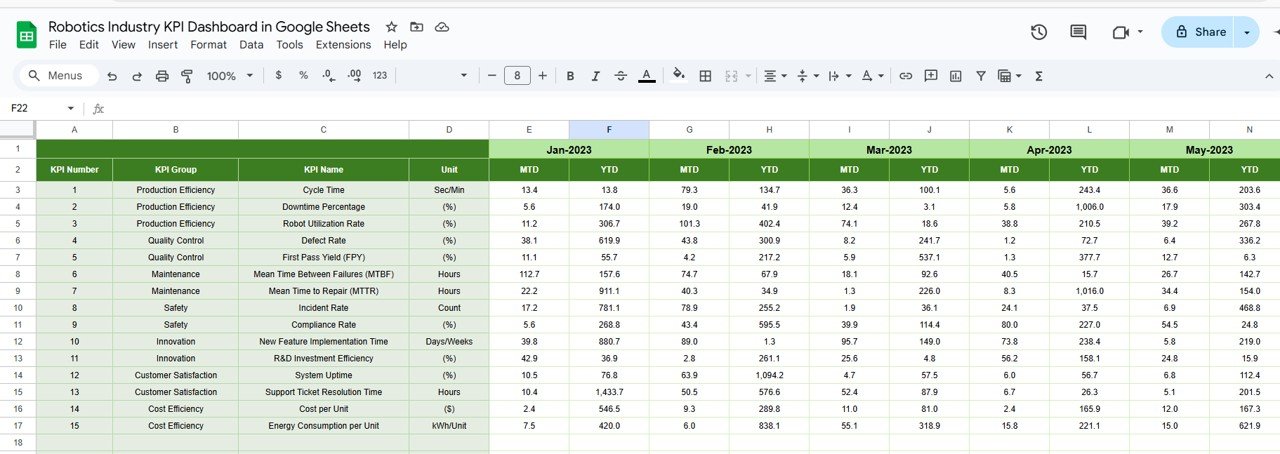The width and height of the screenshot is (1280, 454).
Task: Select the Robot Utilization Rate cell
Action: [324, 224]
